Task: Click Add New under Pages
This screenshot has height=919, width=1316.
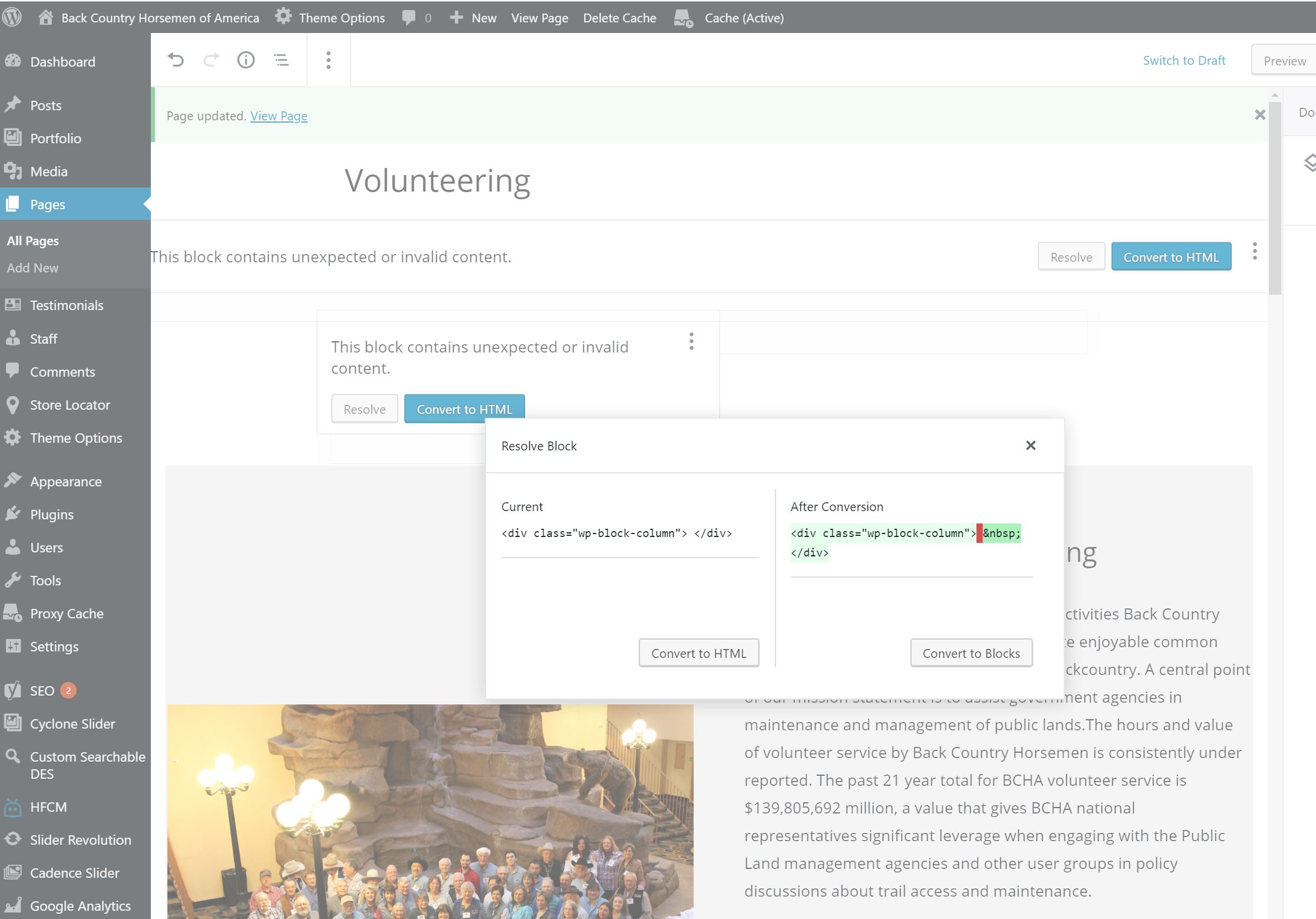Action: [32, 268]
